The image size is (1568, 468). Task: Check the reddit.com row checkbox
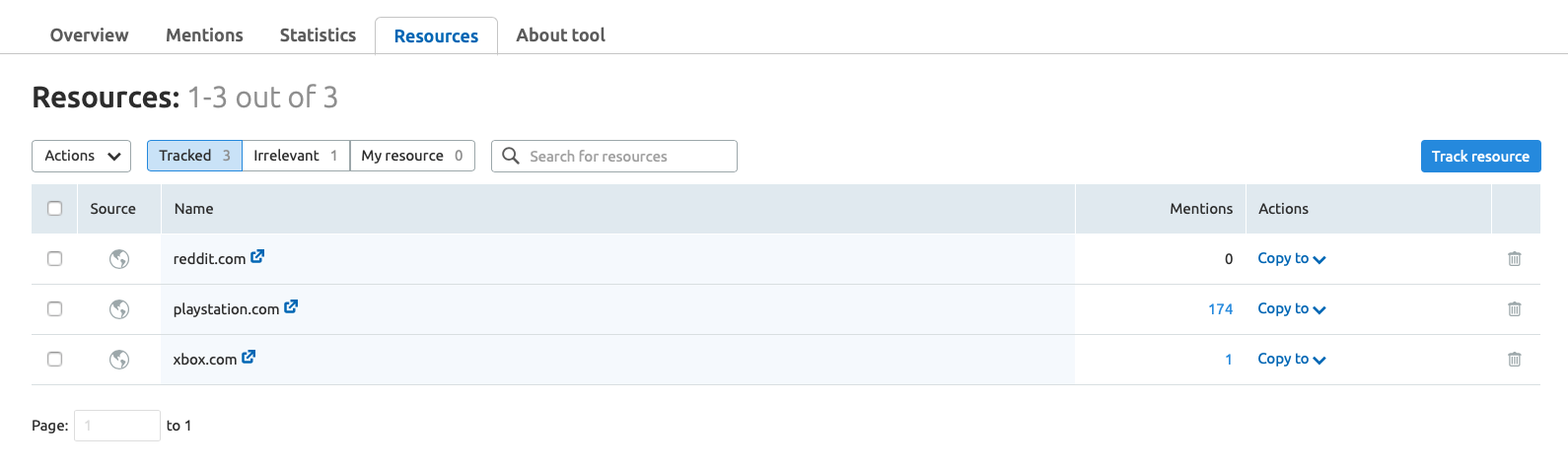(55, 258)
